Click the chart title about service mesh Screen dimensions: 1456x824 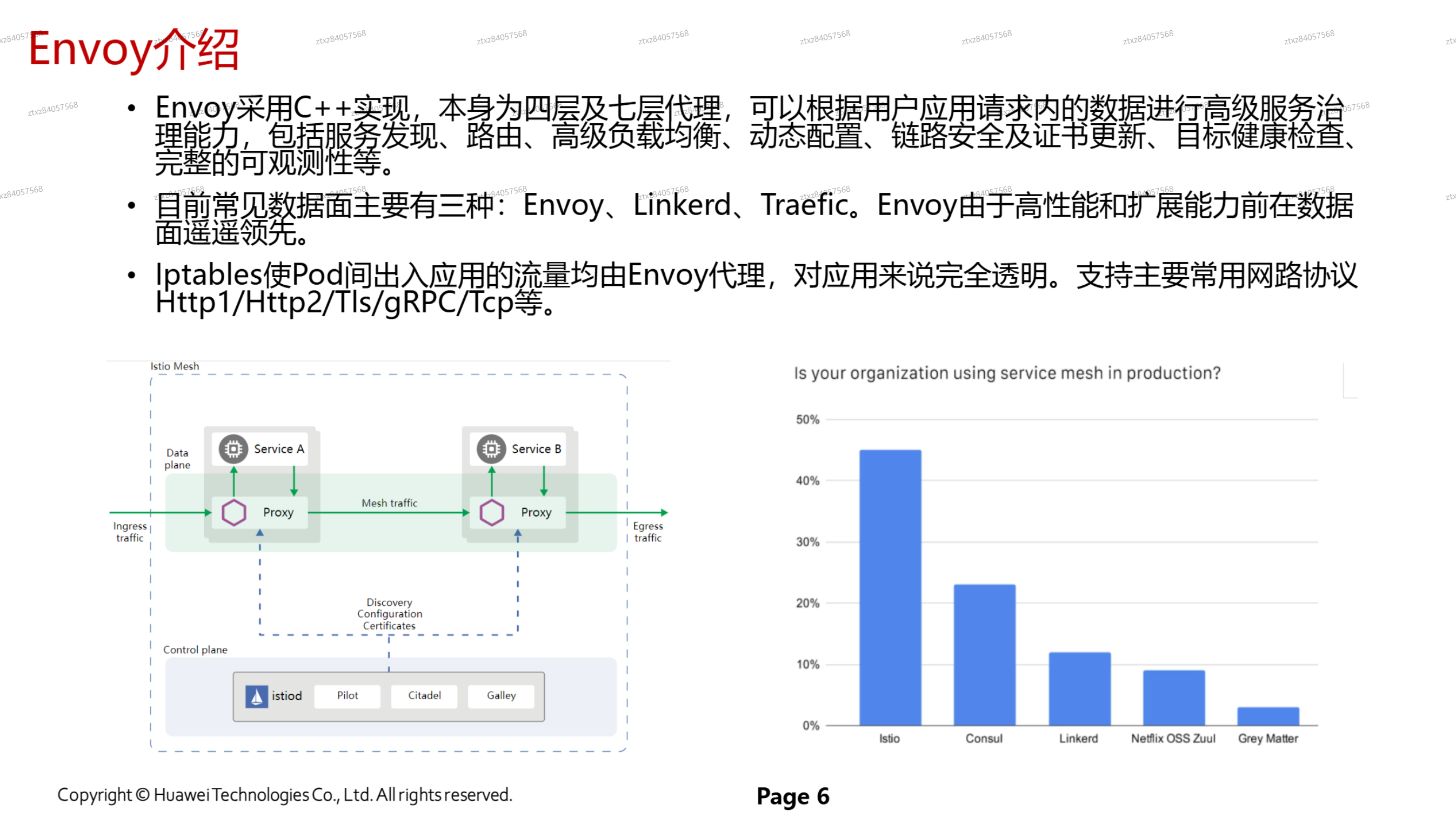tap(1006, 373)
